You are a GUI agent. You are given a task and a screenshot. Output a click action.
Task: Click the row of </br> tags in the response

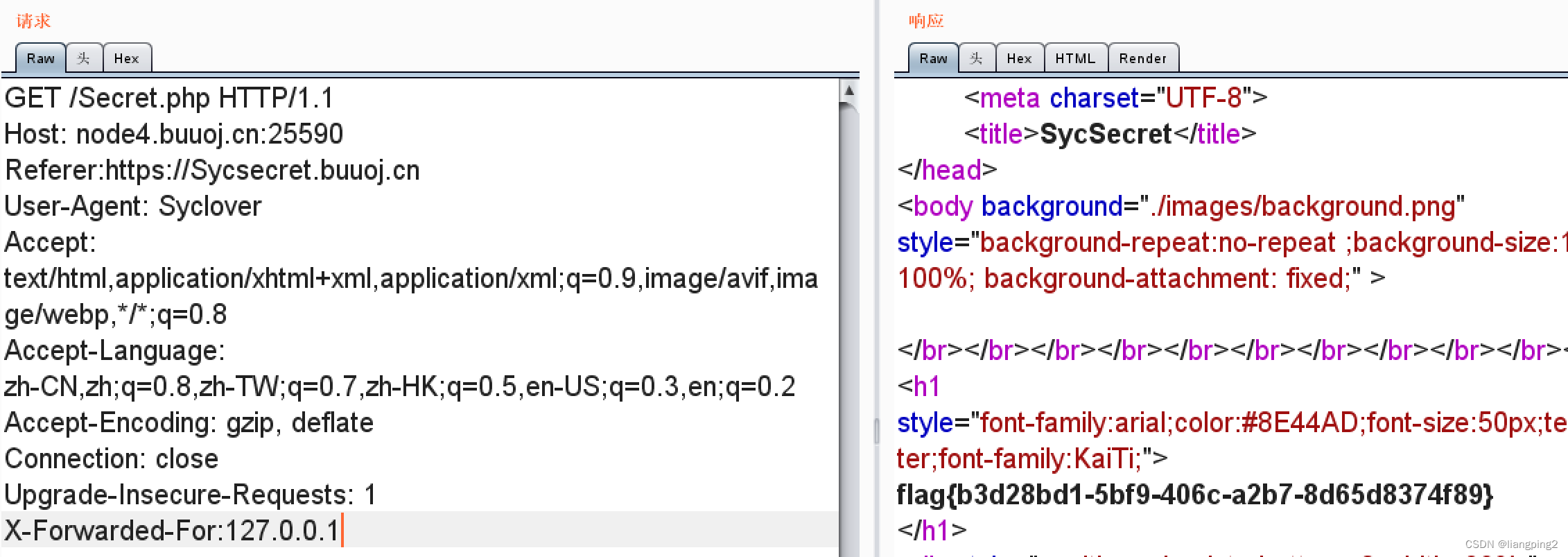coord(1232,350)
